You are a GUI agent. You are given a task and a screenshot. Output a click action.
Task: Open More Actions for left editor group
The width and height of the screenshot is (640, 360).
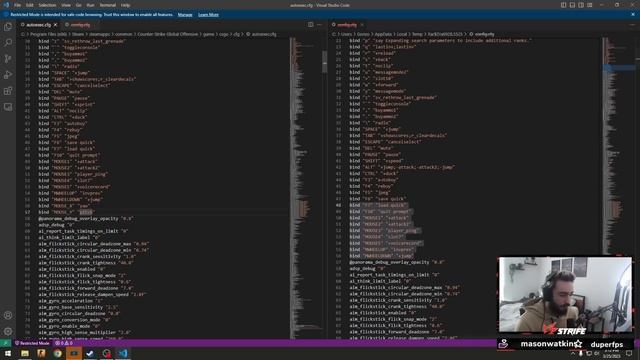(319, 24)
